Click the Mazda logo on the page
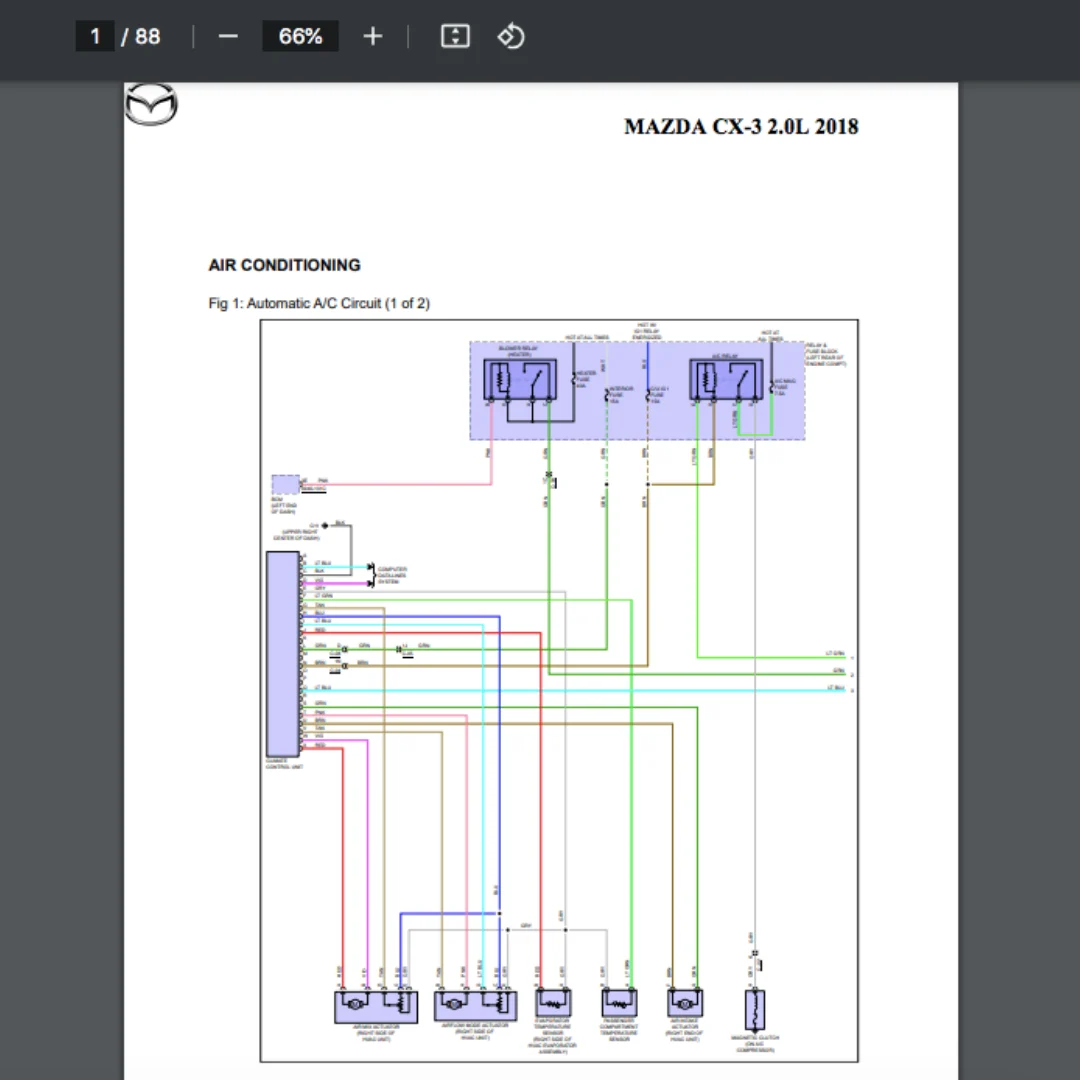Image resolution: width=1080 pixels, height=1080 pixels. 151,105
